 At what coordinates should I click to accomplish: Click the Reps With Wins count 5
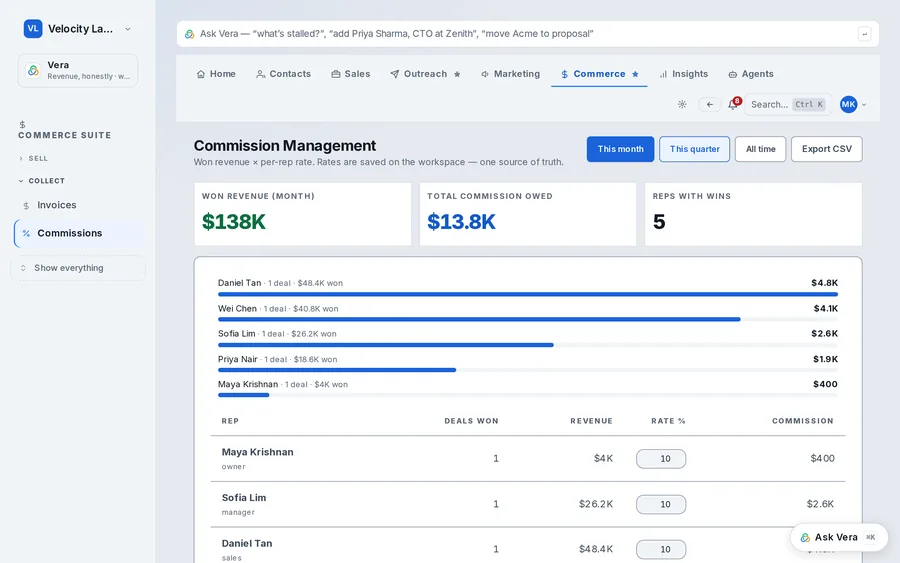tap(659, 222)
